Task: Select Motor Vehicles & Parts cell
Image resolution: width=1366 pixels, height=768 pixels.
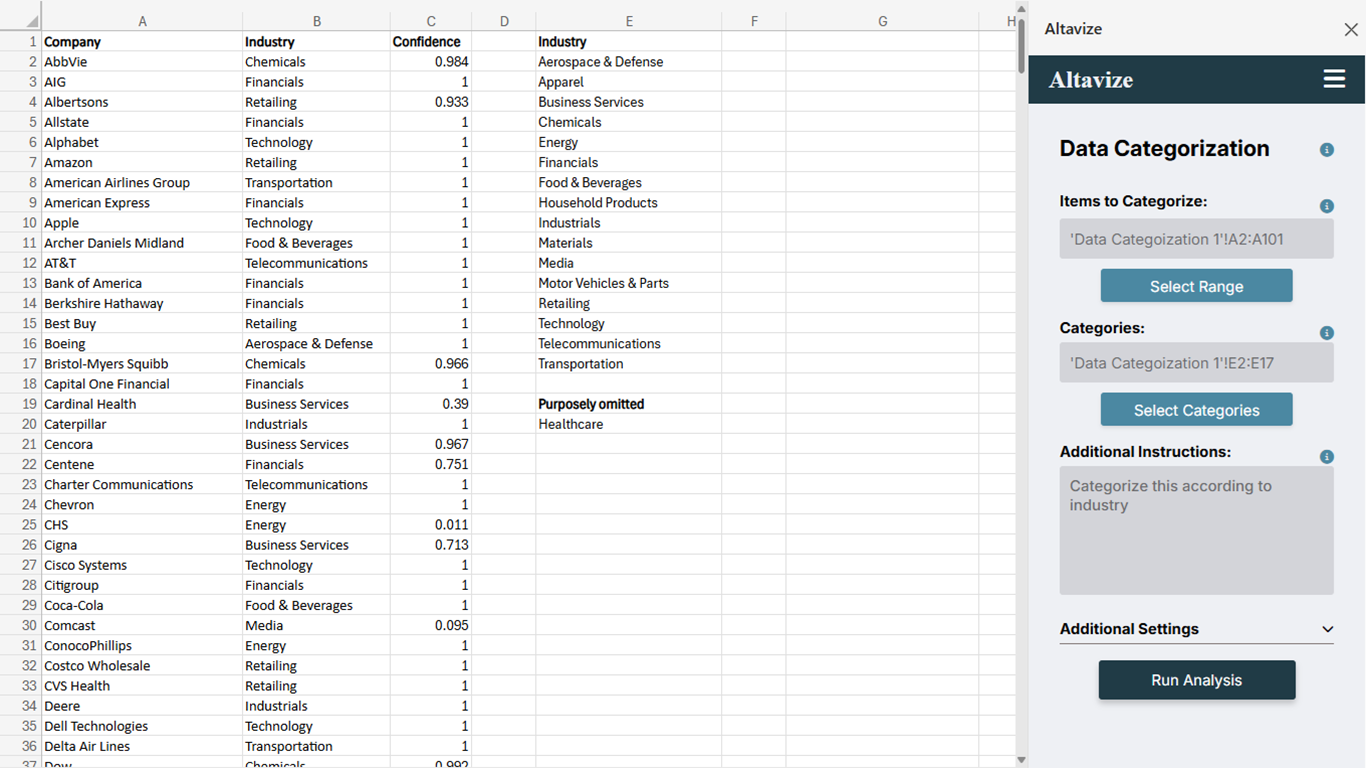Action: click(x=629, y=283)
